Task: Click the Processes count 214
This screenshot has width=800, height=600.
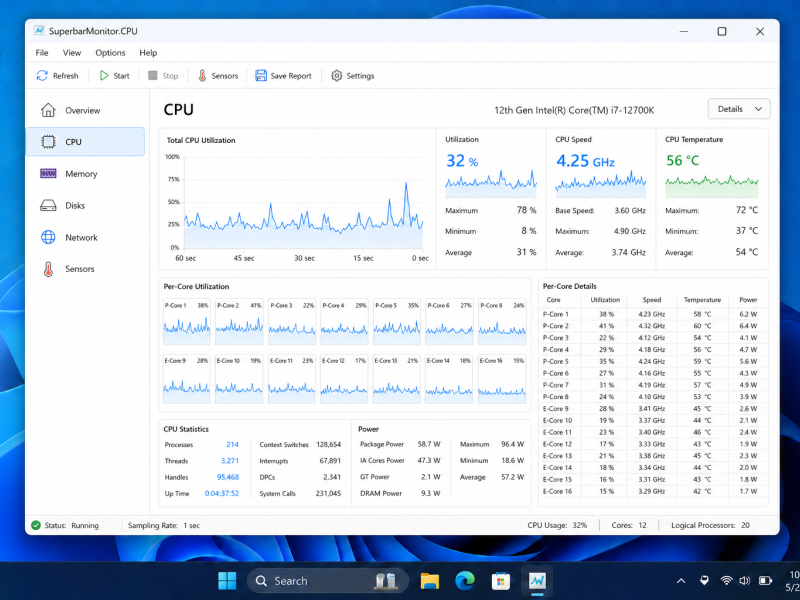Action: [x=232, y=444]
